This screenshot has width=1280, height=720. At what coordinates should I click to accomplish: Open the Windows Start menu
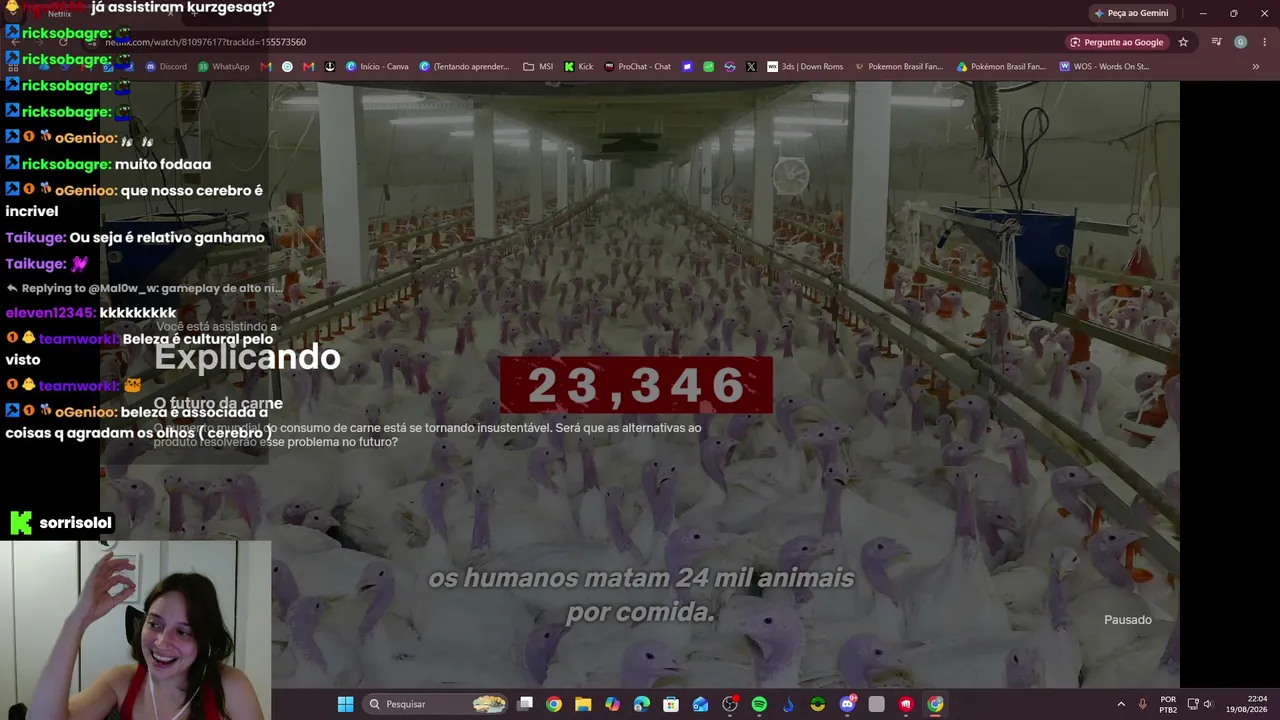(x=345, y=704)
